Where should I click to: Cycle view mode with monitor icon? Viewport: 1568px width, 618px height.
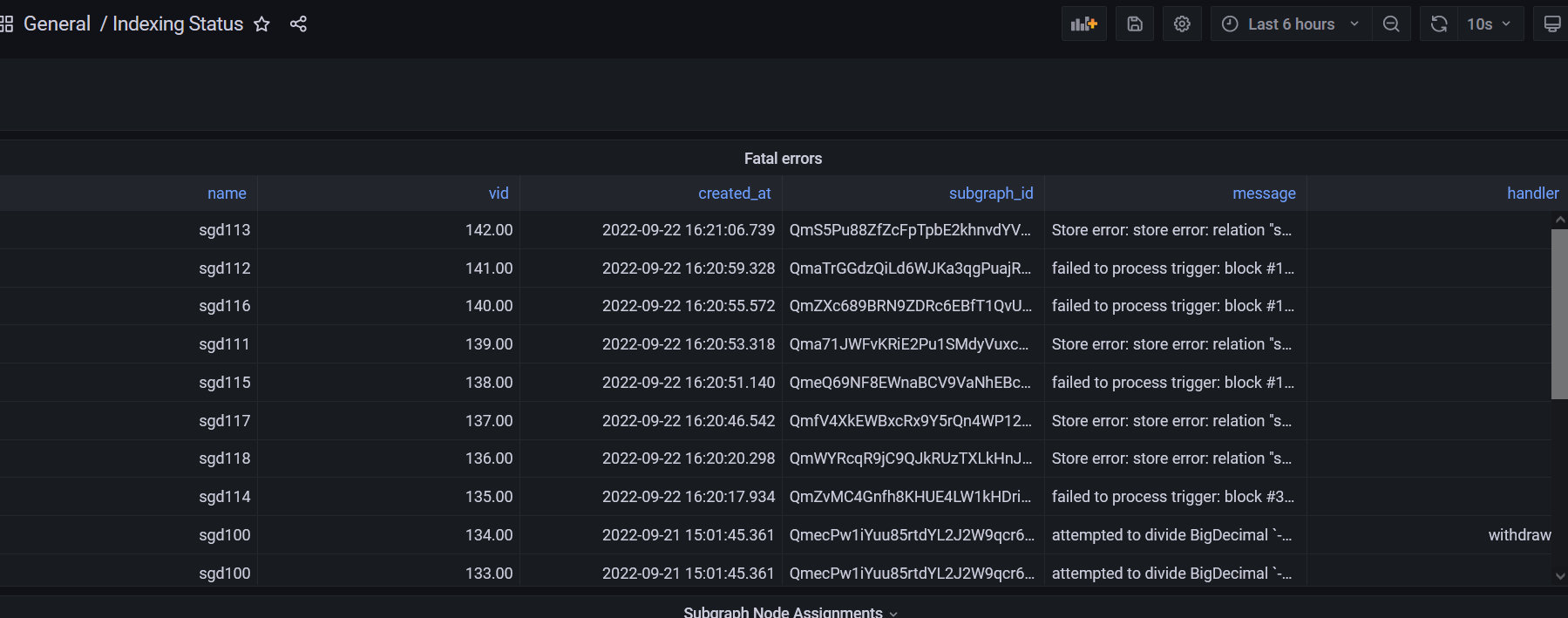click(1551, 24)
